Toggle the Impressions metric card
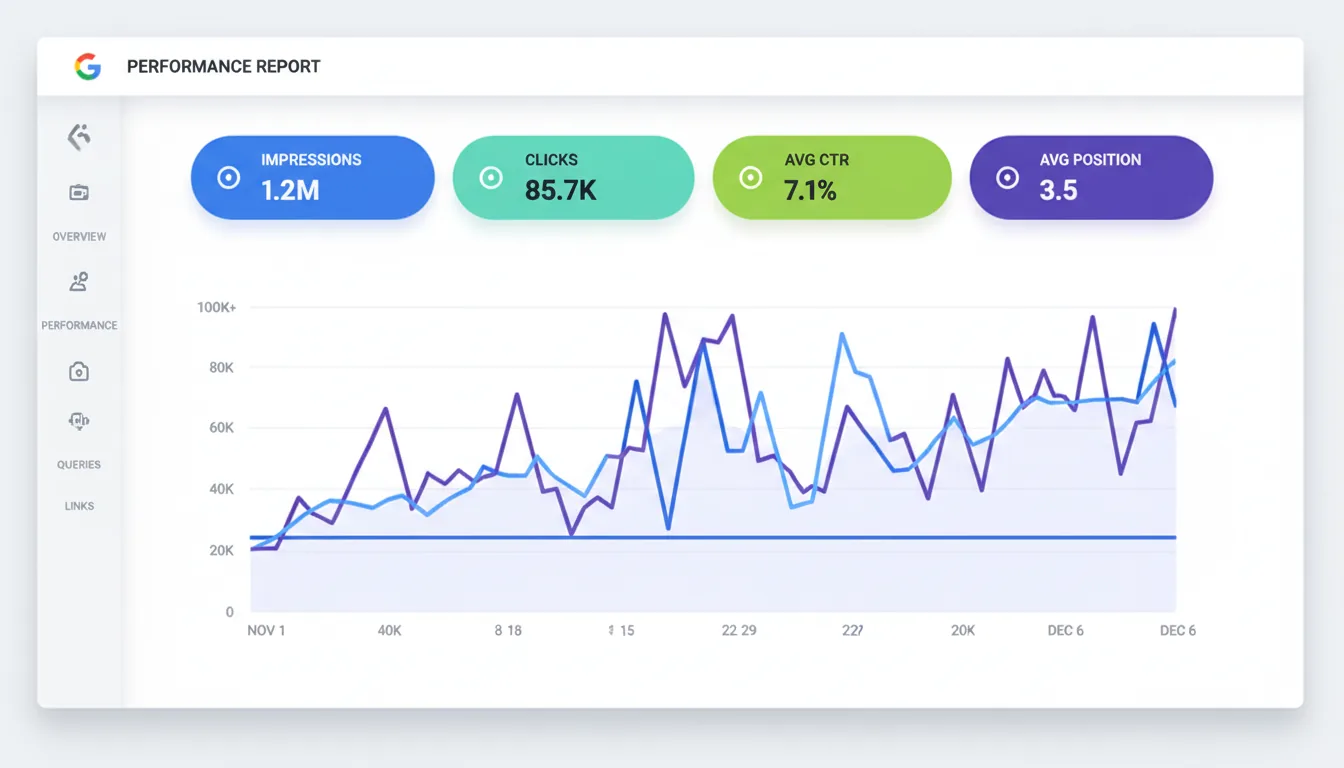Viewport: 1344px width, 768px height. pyautogui.click(x=312, y=177)
